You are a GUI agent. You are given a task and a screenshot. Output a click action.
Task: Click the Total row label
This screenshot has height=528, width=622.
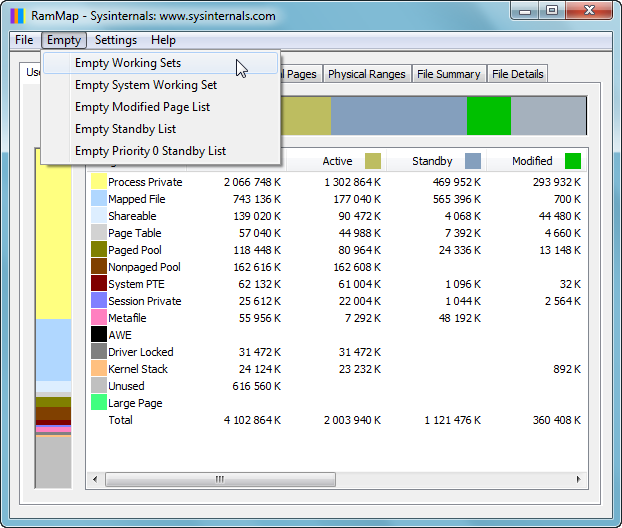tap(121, 420)
